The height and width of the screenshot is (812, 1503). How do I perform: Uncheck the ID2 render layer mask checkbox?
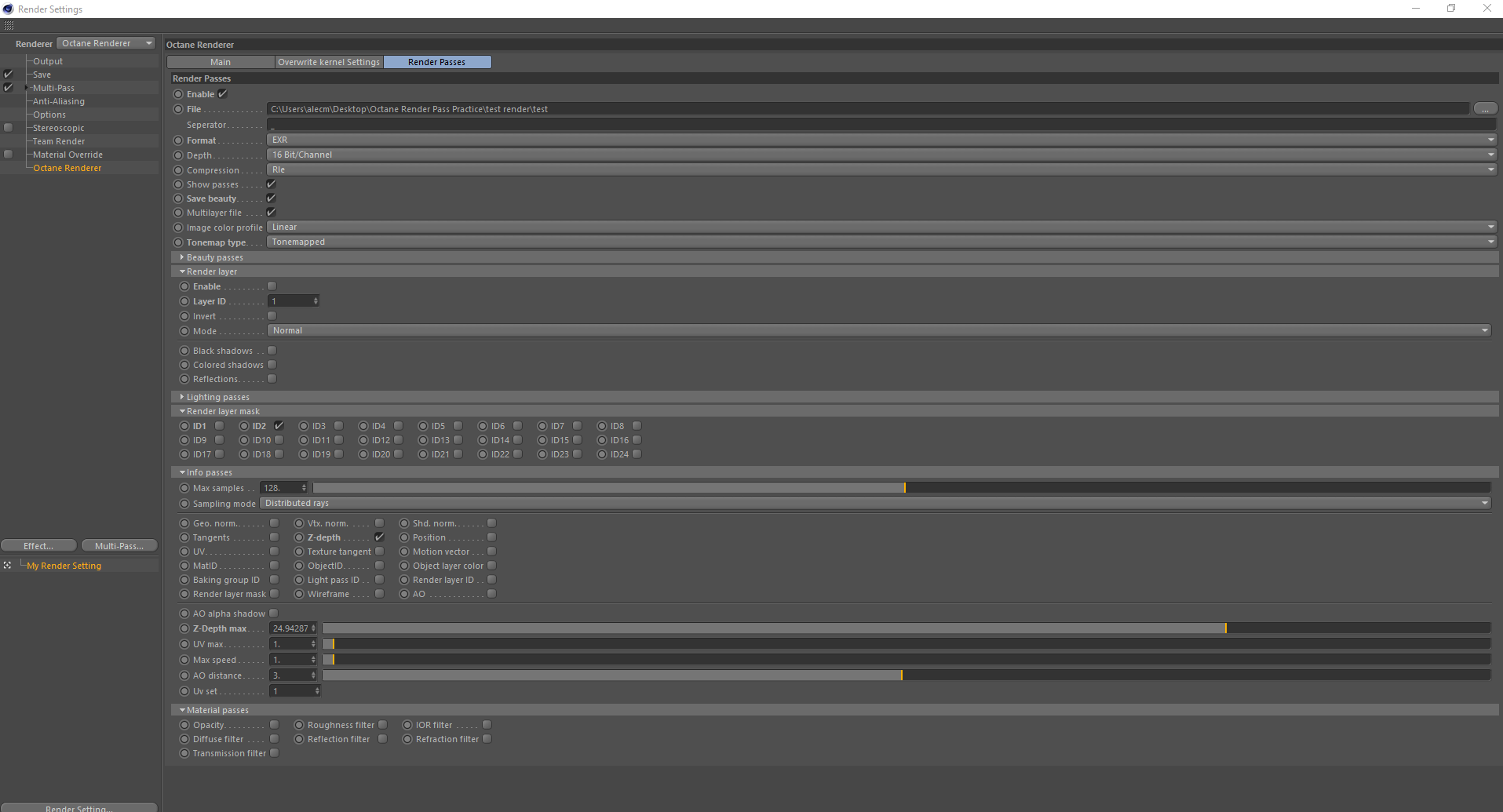[279, 426]
